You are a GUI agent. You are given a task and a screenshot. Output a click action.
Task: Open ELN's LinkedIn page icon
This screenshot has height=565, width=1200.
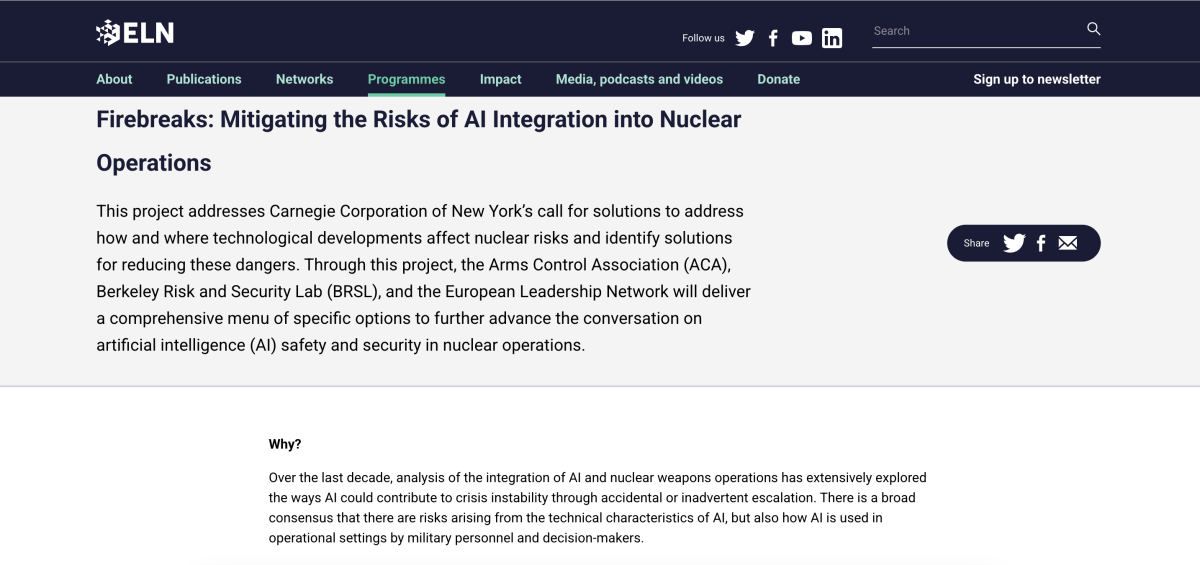coord(832,38)
